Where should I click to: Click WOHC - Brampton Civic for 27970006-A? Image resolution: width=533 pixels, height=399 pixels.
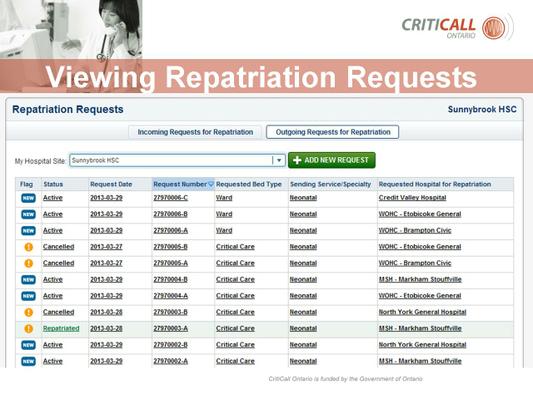(415, 230)
